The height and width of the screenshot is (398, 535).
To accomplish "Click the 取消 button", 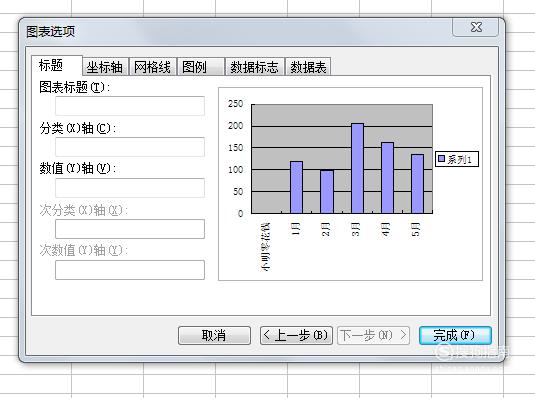I will click(214, 335).
